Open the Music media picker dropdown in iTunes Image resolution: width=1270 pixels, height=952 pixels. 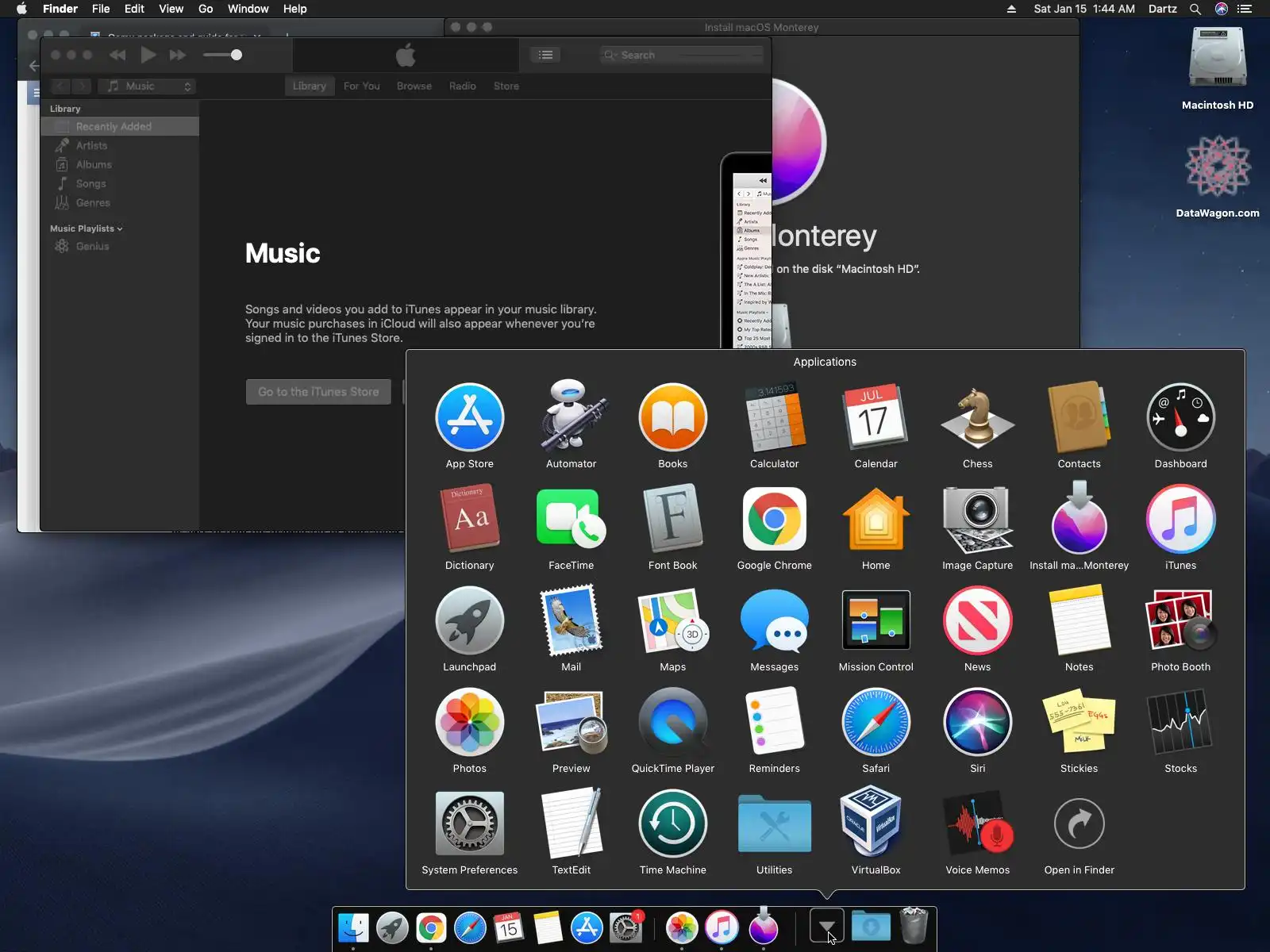click(x=147, y=86)
